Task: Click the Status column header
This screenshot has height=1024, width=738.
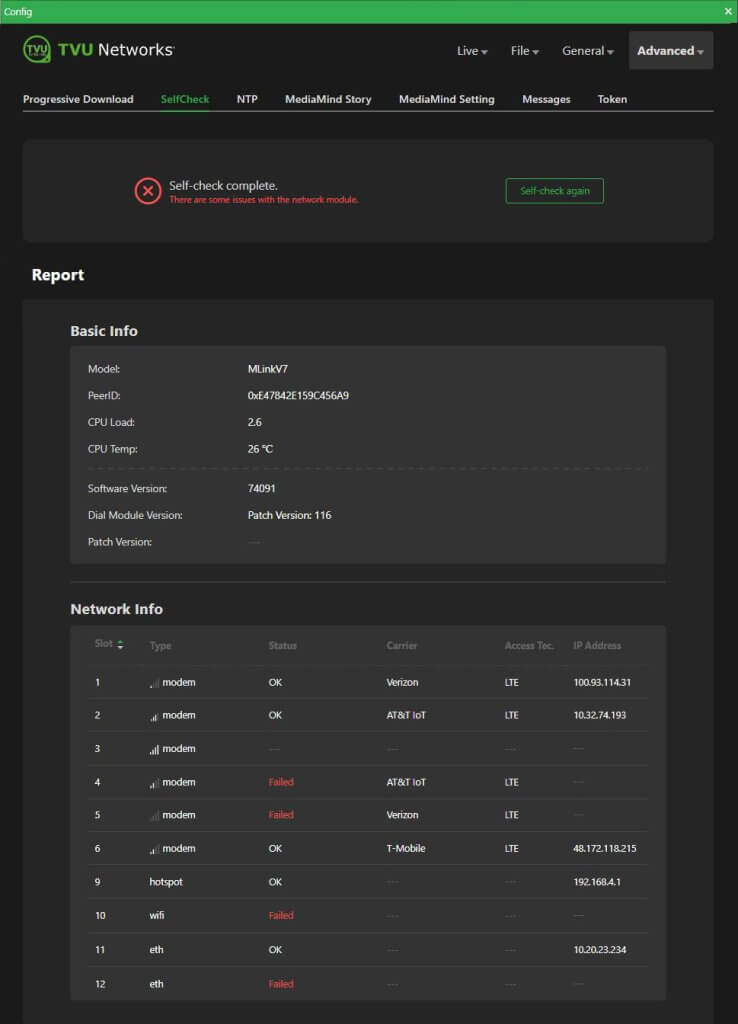Action: pyautogui.click(x=282, y=645)
